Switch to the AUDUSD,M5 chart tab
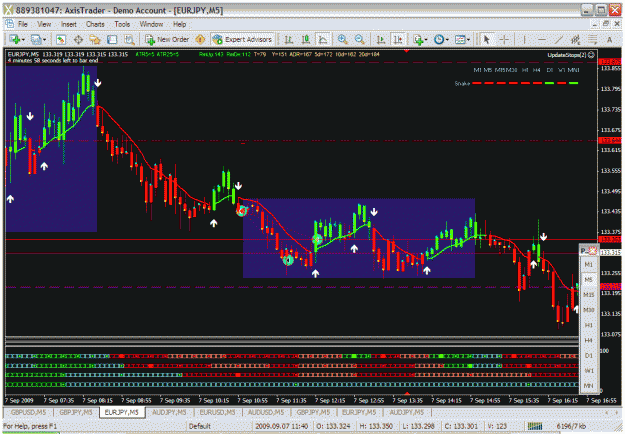Screen dimensions: 625x434 tap(266, 412)
